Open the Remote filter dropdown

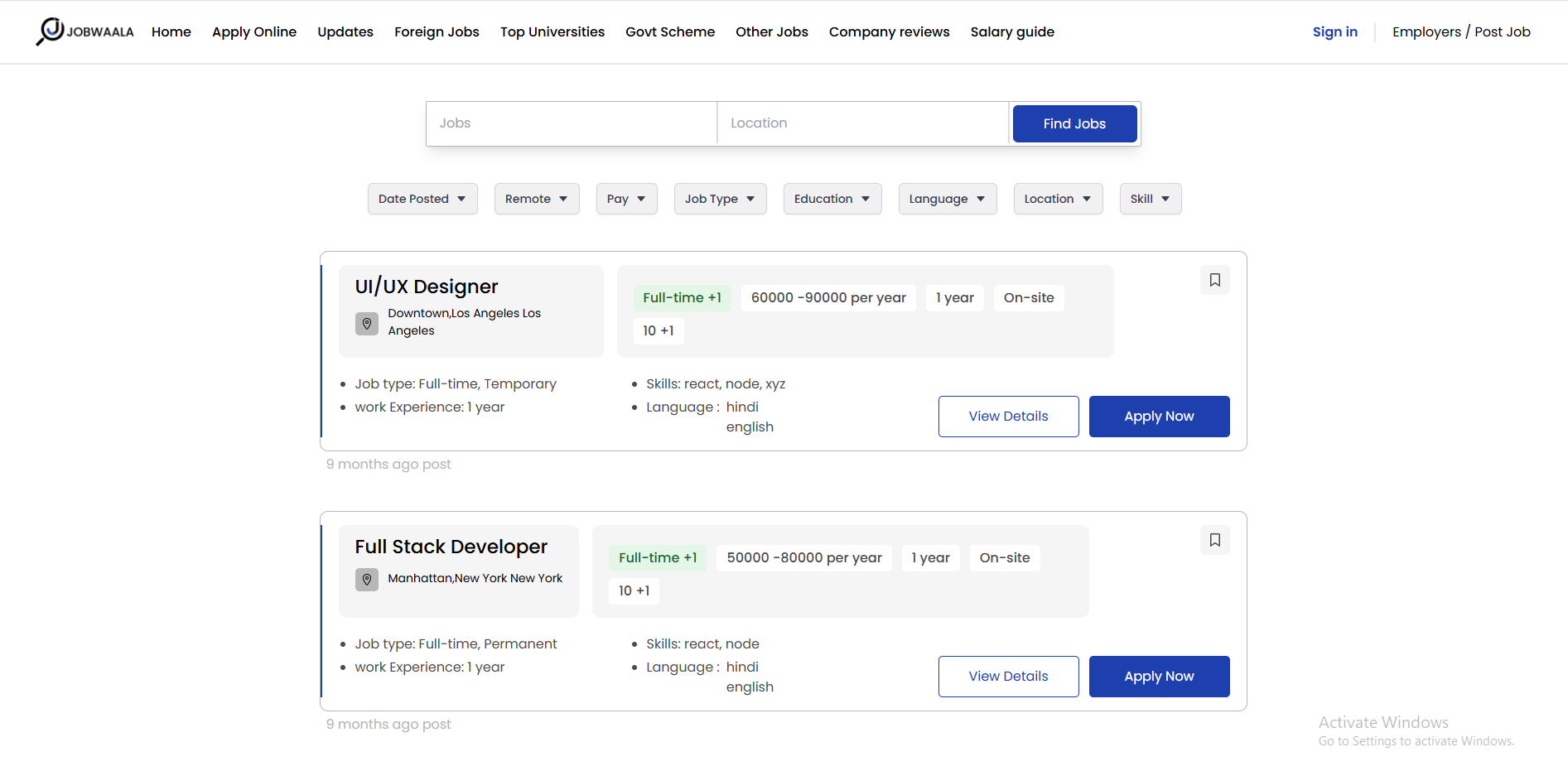click(536, 199)
